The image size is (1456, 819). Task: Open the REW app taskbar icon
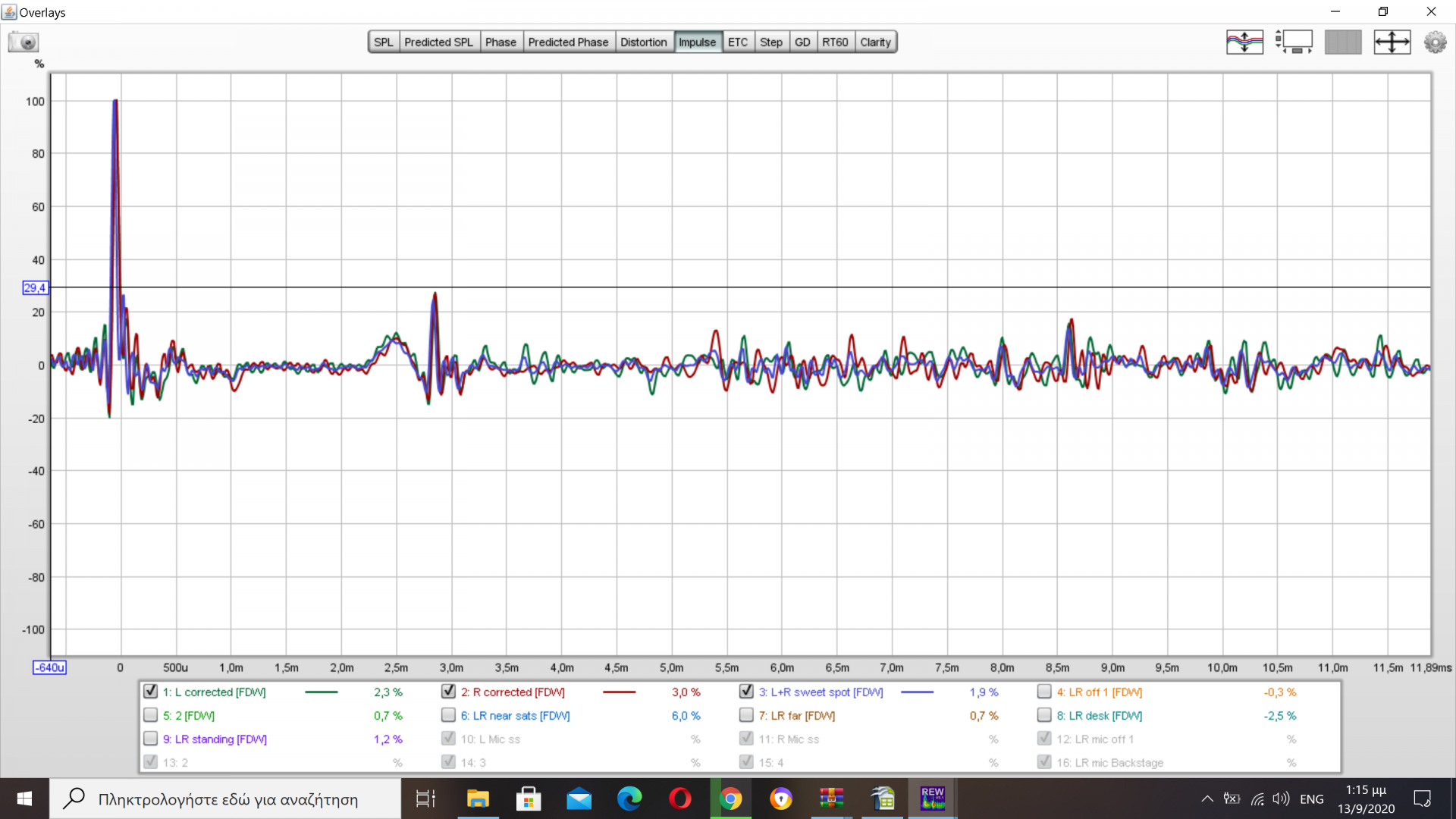pyautogui.click(x=933, y=799)
